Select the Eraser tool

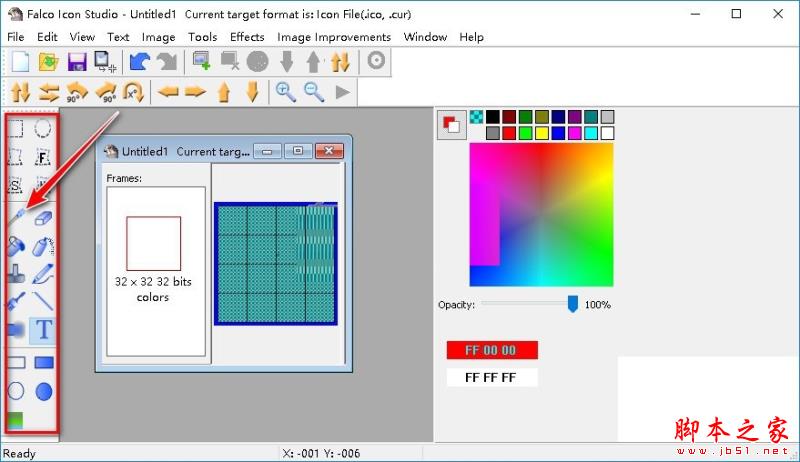[x=43, y=218]
